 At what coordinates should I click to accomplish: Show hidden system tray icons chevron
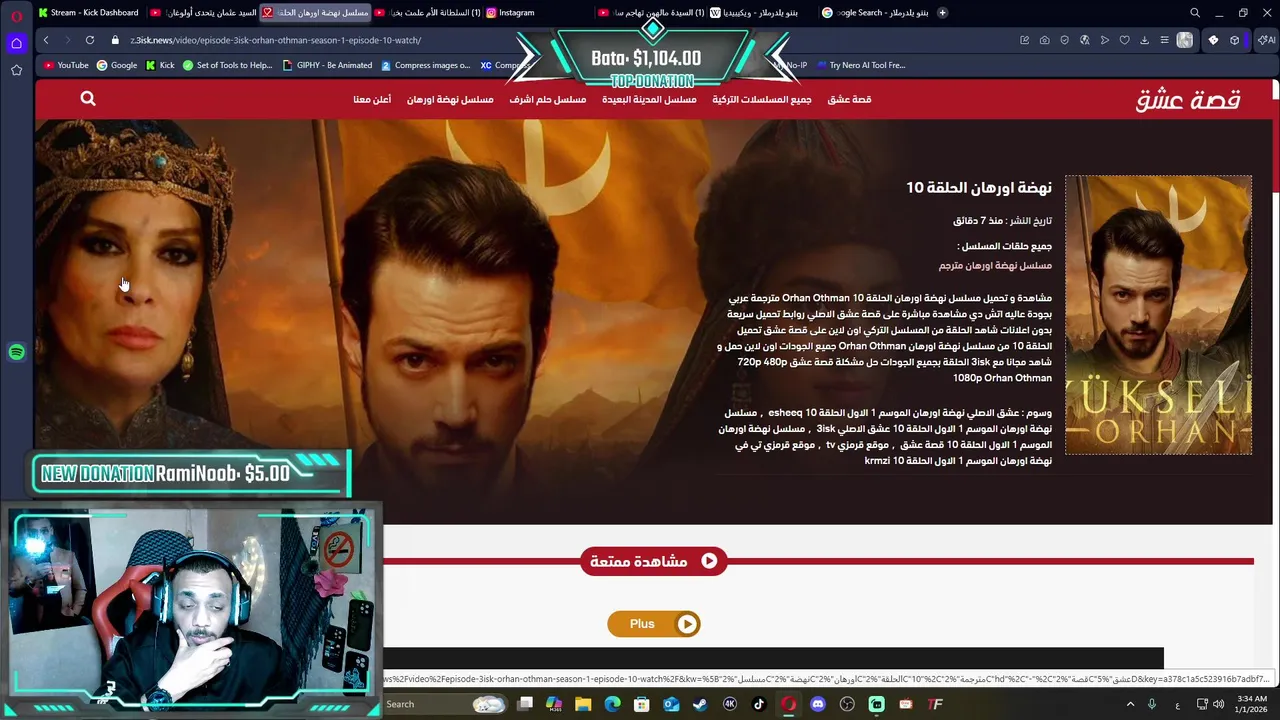(1131, 704)
